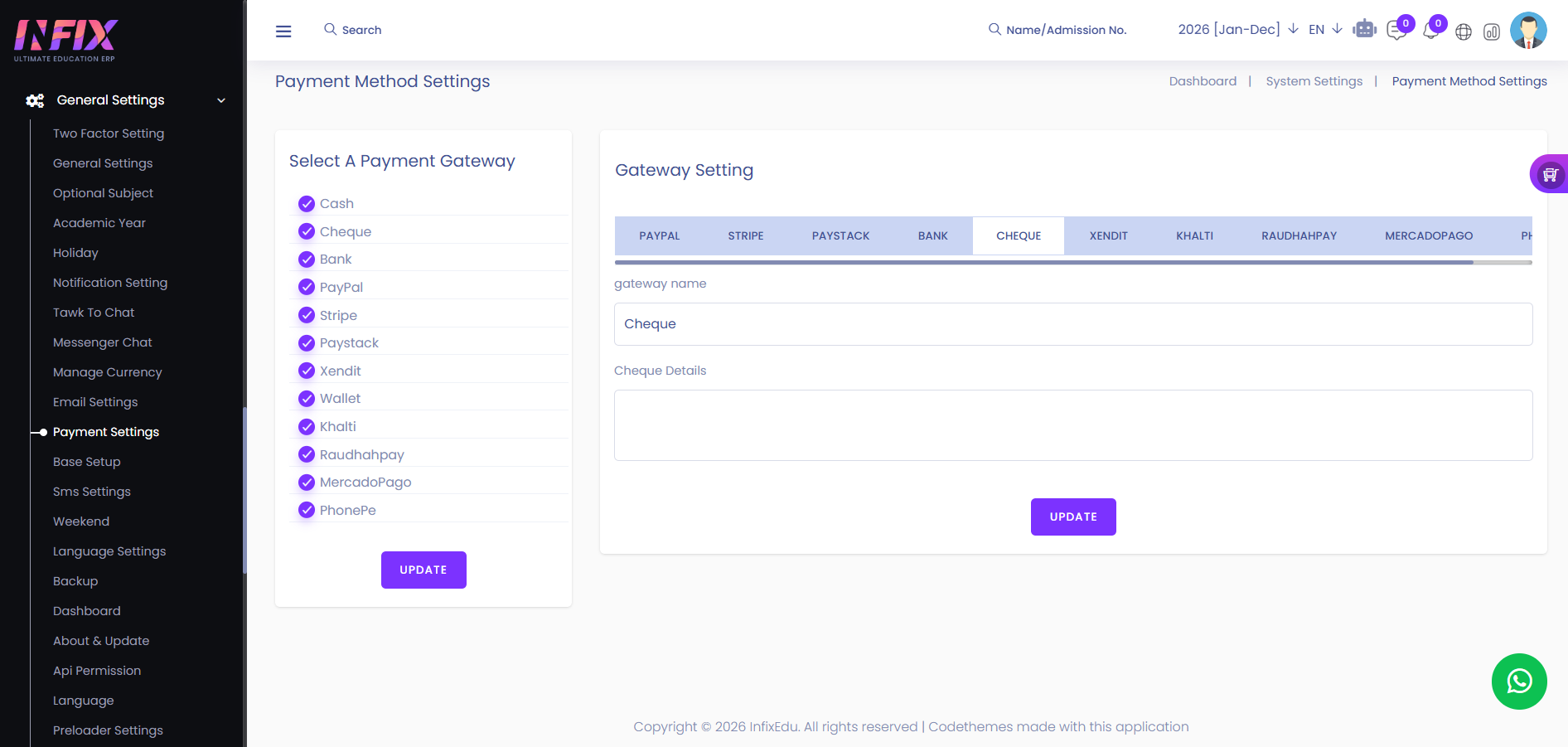This screenshot has height=747, width=1568.
Task: Open the chat messages icon
Action: pos(1396,32)
